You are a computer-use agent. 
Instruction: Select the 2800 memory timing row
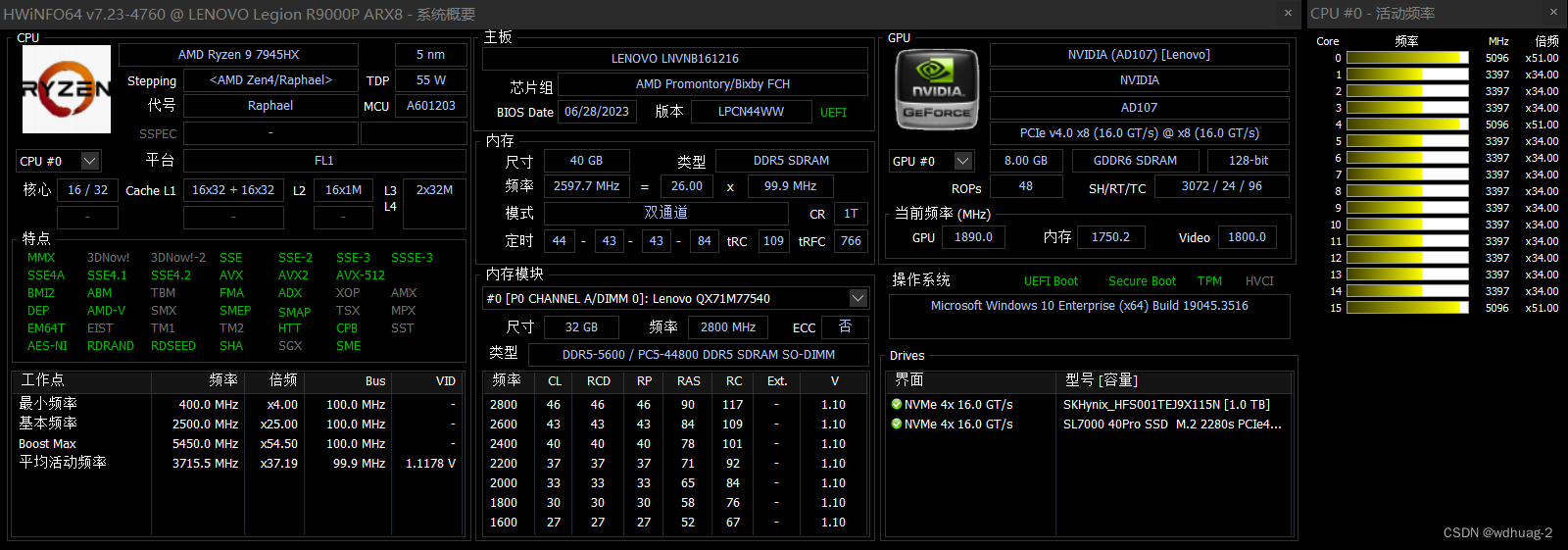point(676,404)
